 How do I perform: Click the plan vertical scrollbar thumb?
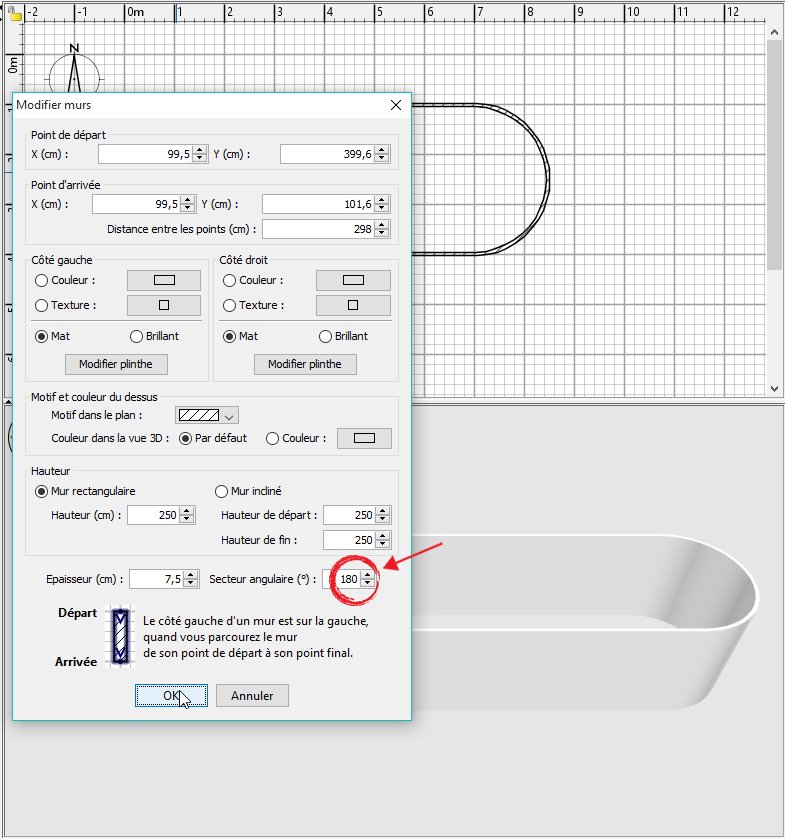click(774, 155)
